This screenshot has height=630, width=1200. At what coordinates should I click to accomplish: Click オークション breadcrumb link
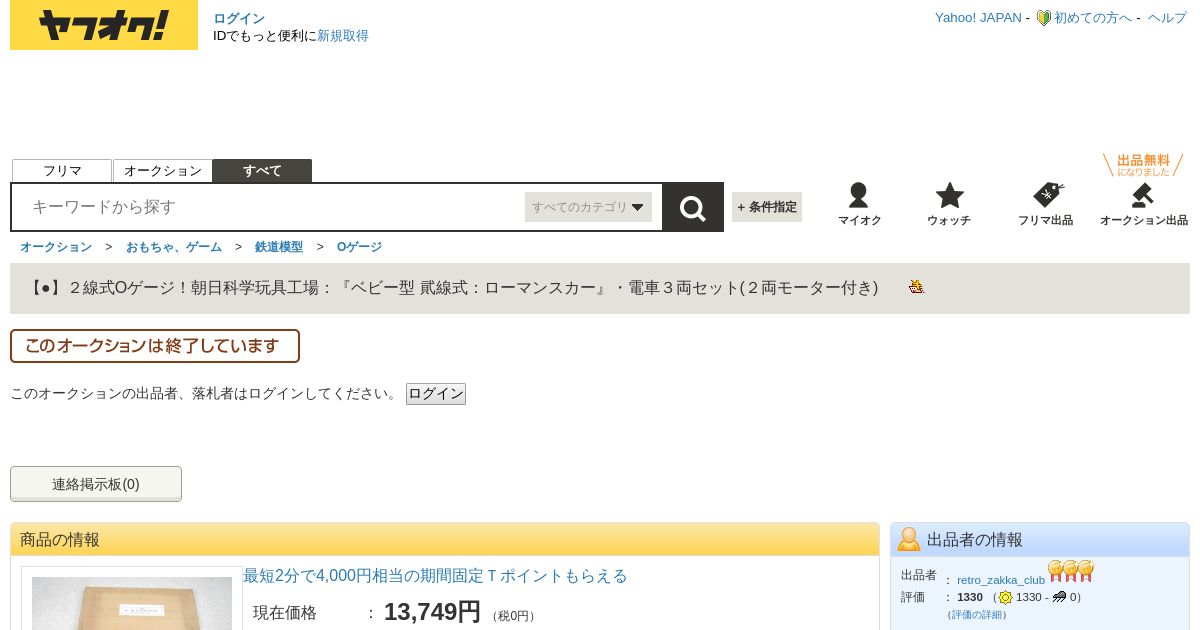coord(56,247)
